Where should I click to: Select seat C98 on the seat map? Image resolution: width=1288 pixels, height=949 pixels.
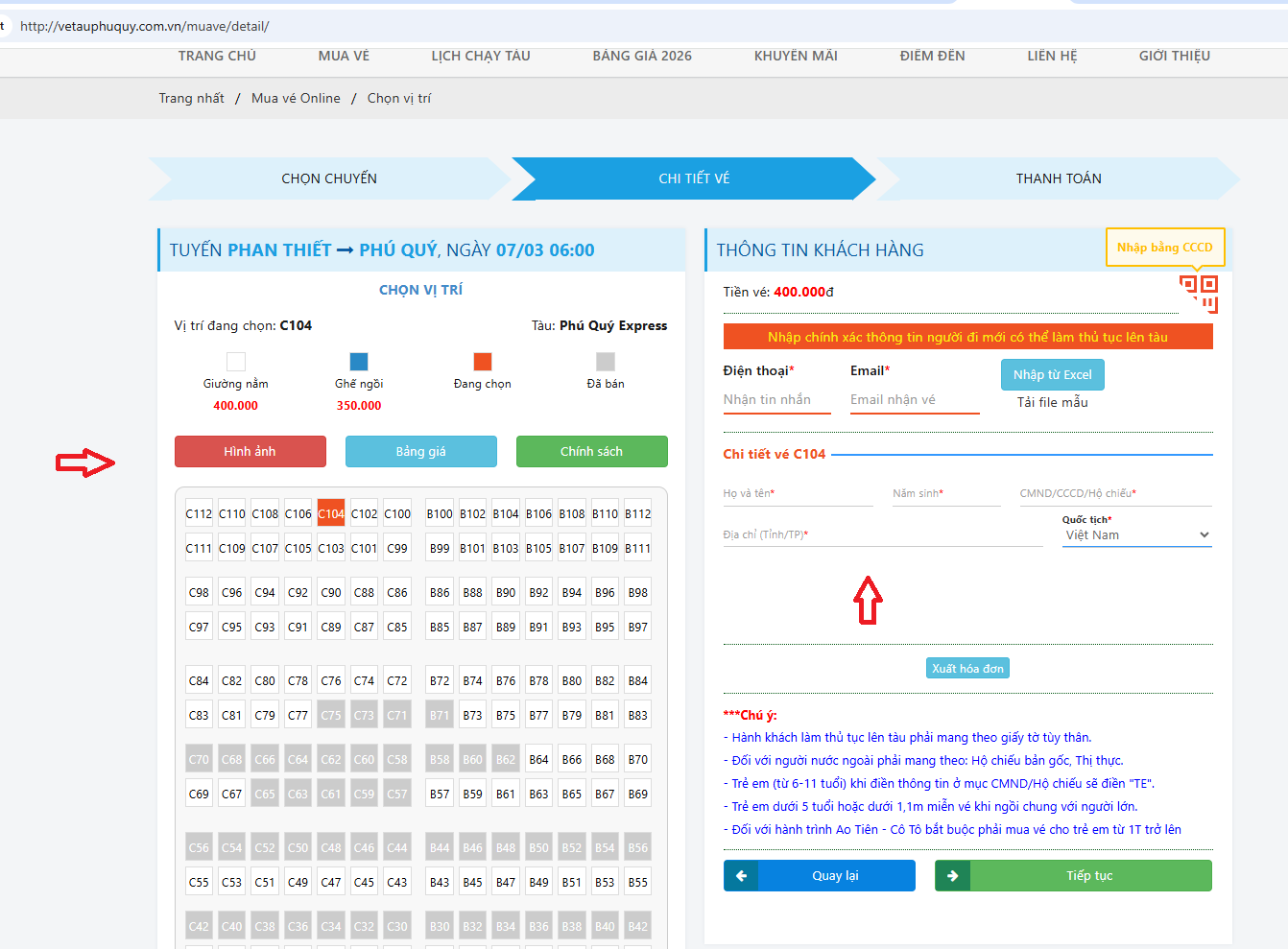click(199, 592)
